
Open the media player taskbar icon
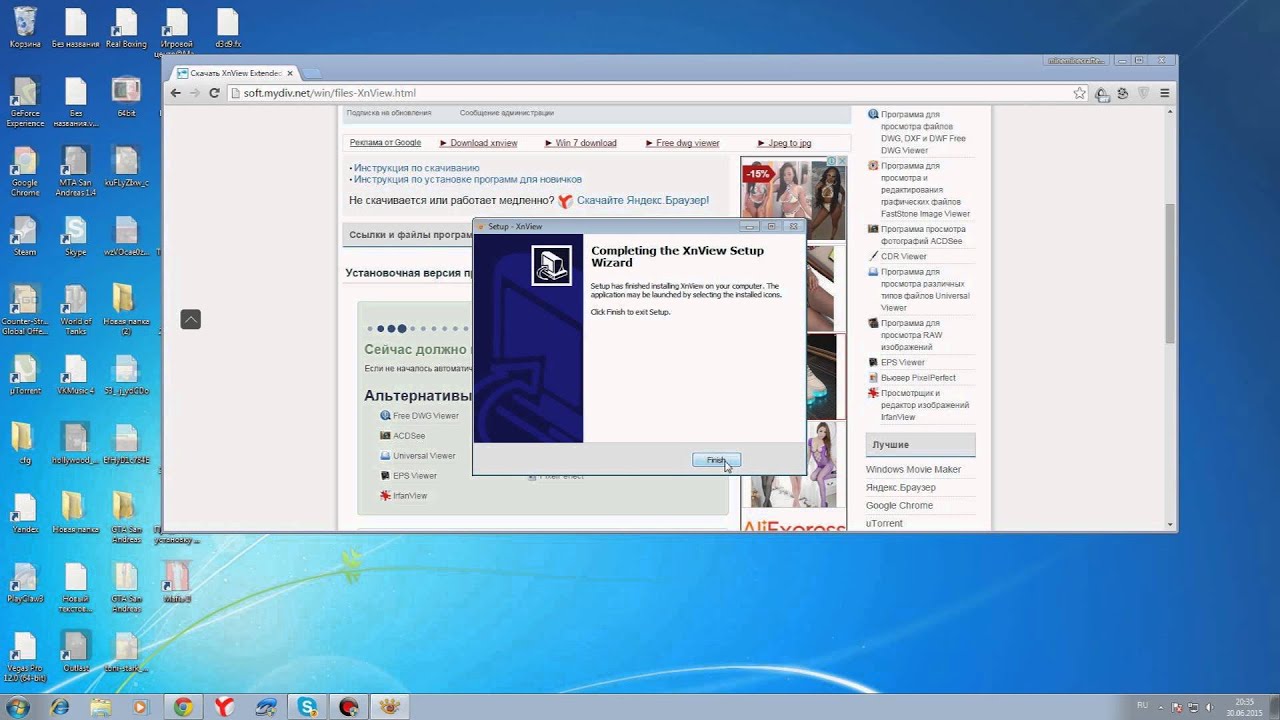click(140, 707)
